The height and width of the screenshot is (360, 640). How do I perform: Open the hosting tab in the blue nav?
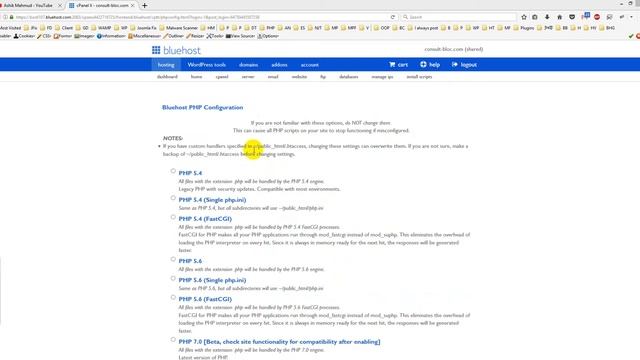coord(166,64)
